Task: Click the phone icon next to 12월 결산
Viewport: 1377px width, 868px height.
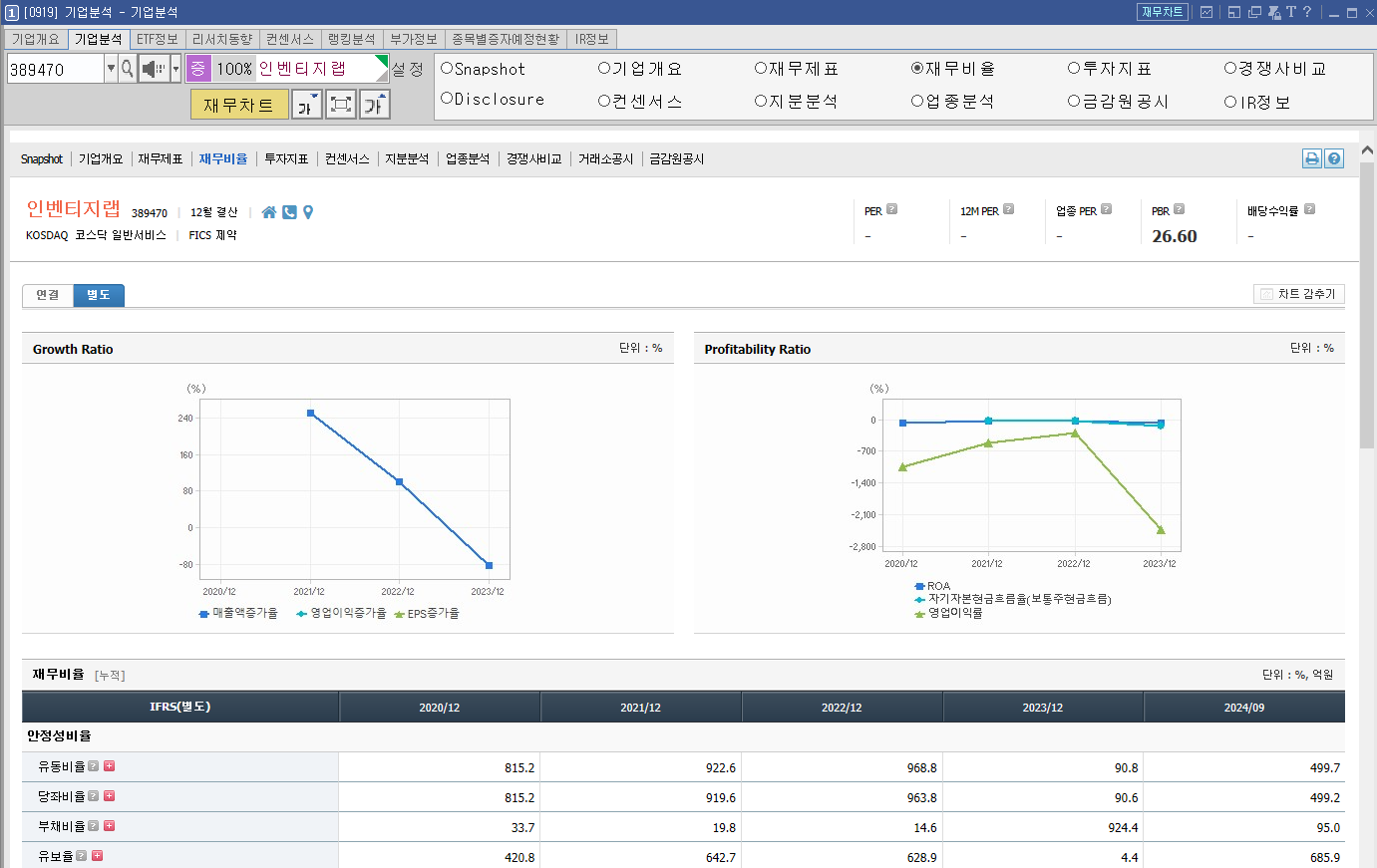Action: (x=289, y=212)
